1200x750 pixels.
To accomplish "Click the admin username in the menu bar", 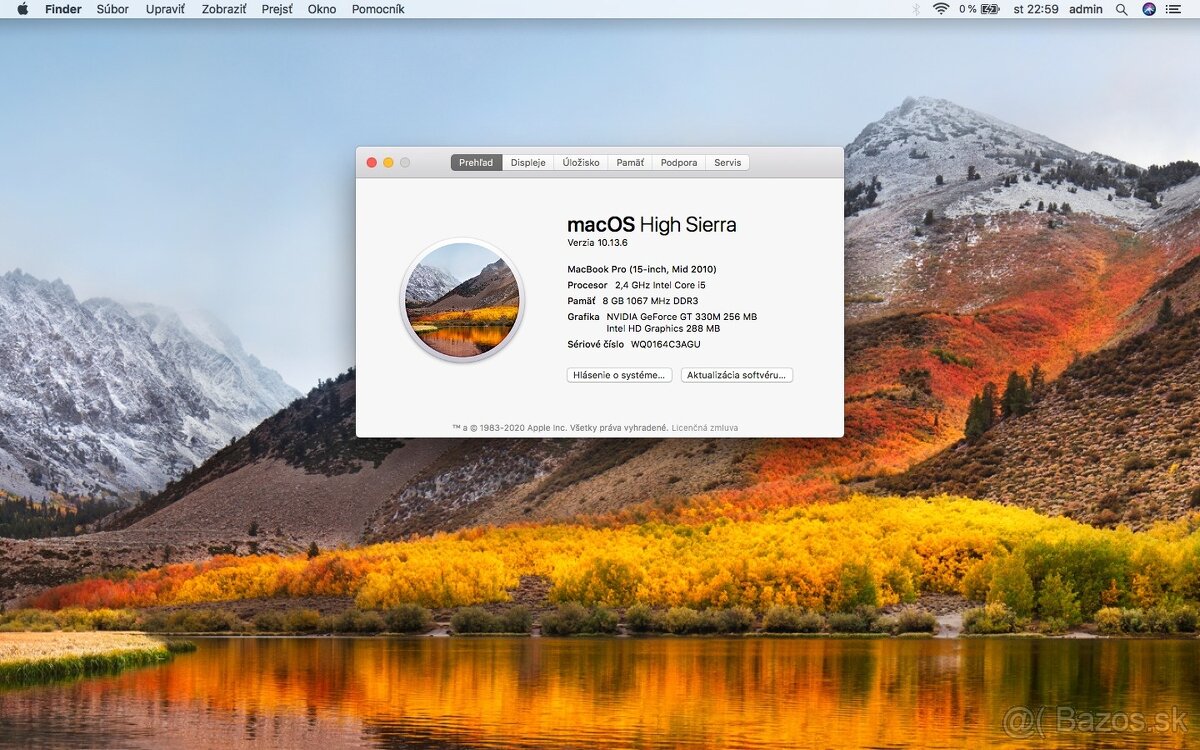I will (1085, 9).
